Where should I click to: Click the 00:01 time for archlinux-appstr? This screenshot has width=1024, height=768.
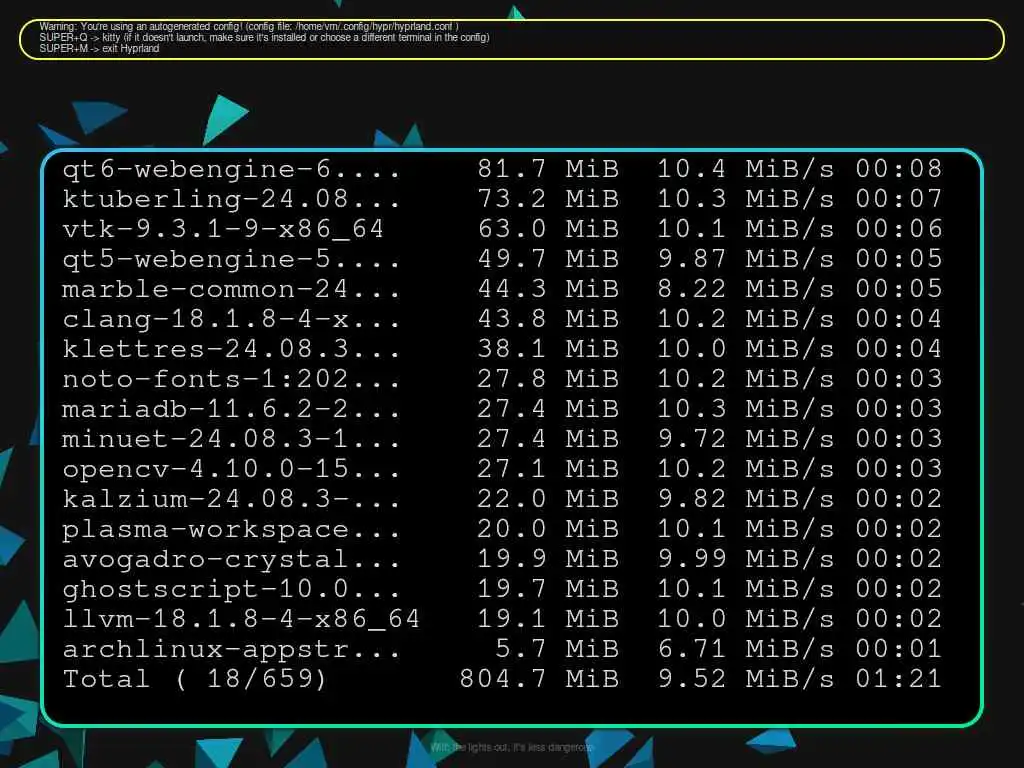pyautogui.click(x=899, y=649)
